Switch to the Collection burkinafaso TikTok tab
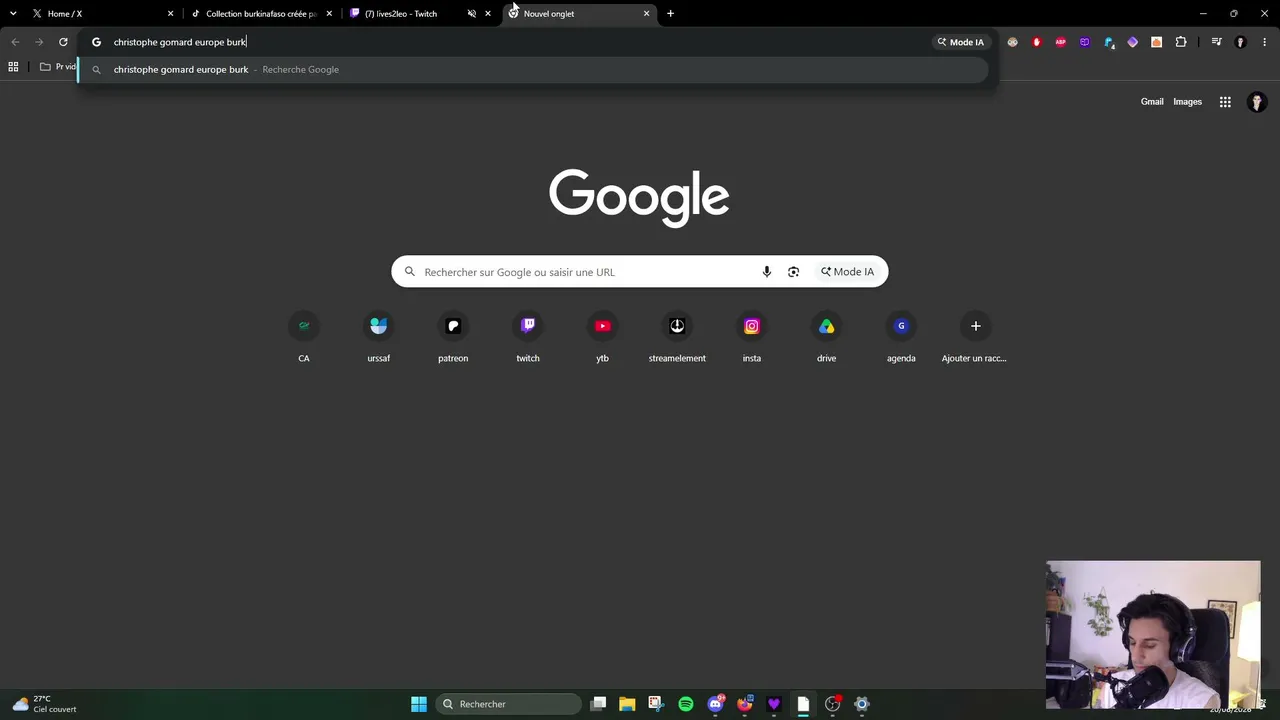Viewport: 1280px width, 720px height. pyautogui.click(x=262, y=14)
